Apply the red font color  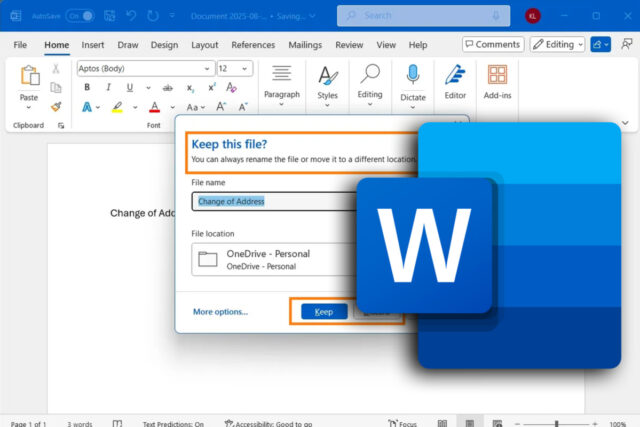point(154,107)
